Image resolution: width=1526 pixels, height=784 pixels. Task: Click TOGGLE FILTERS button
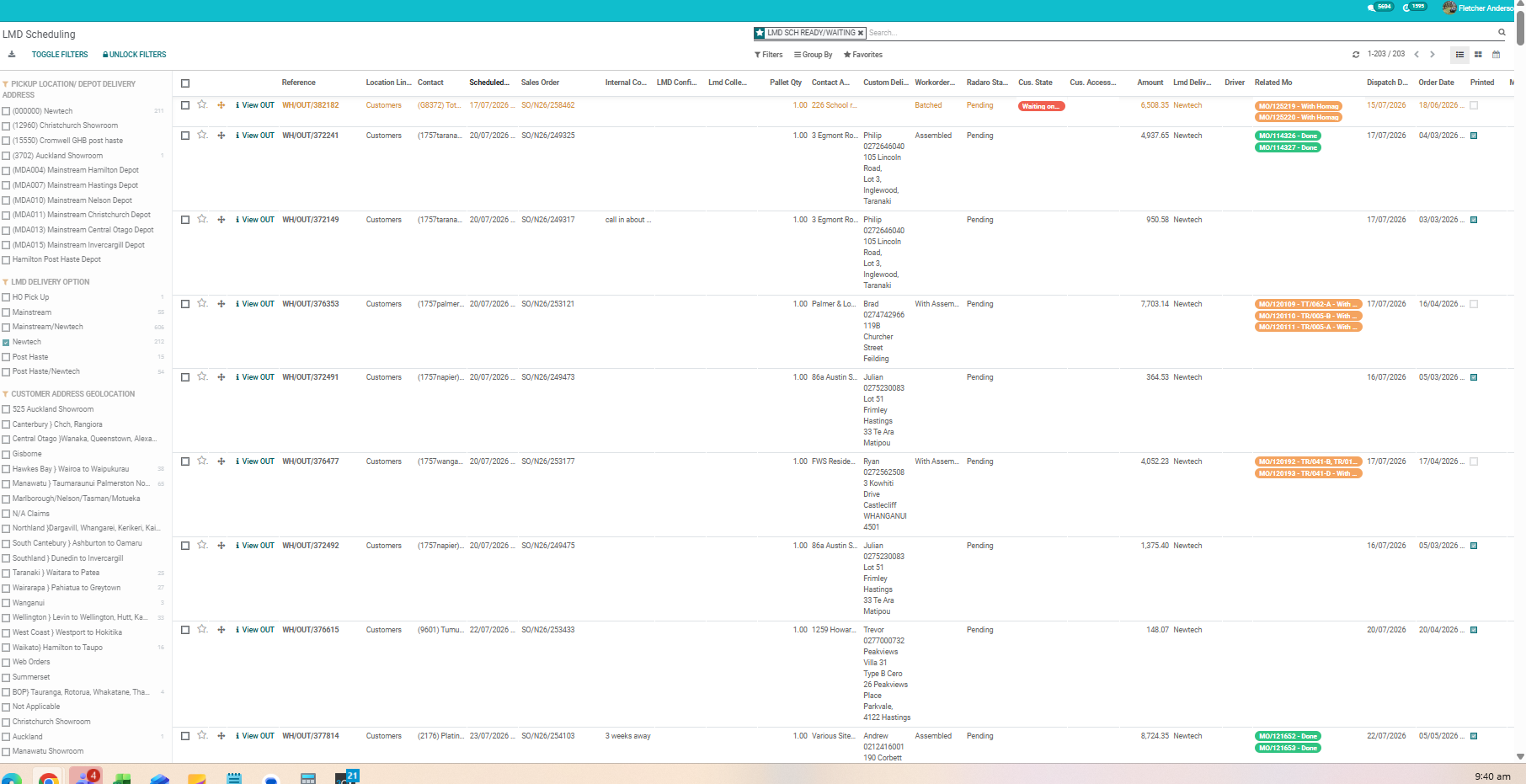pyautogui.click(x=60, y=55)
